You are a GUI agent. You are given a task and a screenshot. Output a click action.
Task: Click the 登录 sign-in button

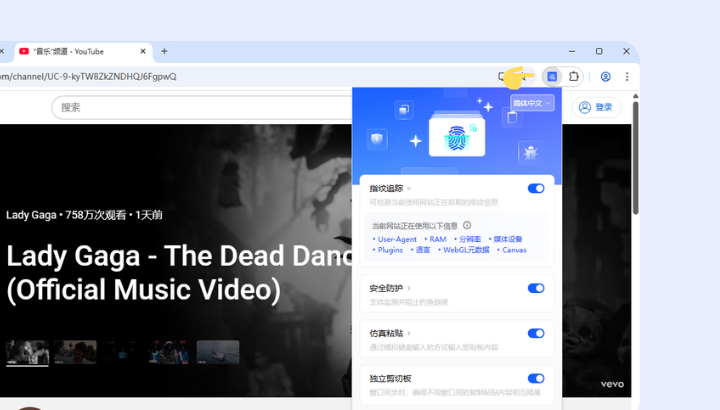click(596, 107)
